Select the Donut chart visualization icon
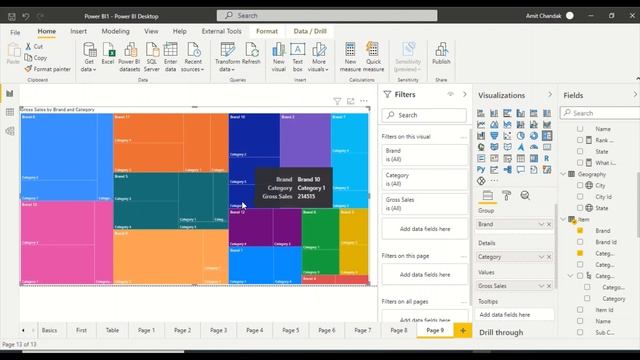The image size is (640, 360). 534,136
